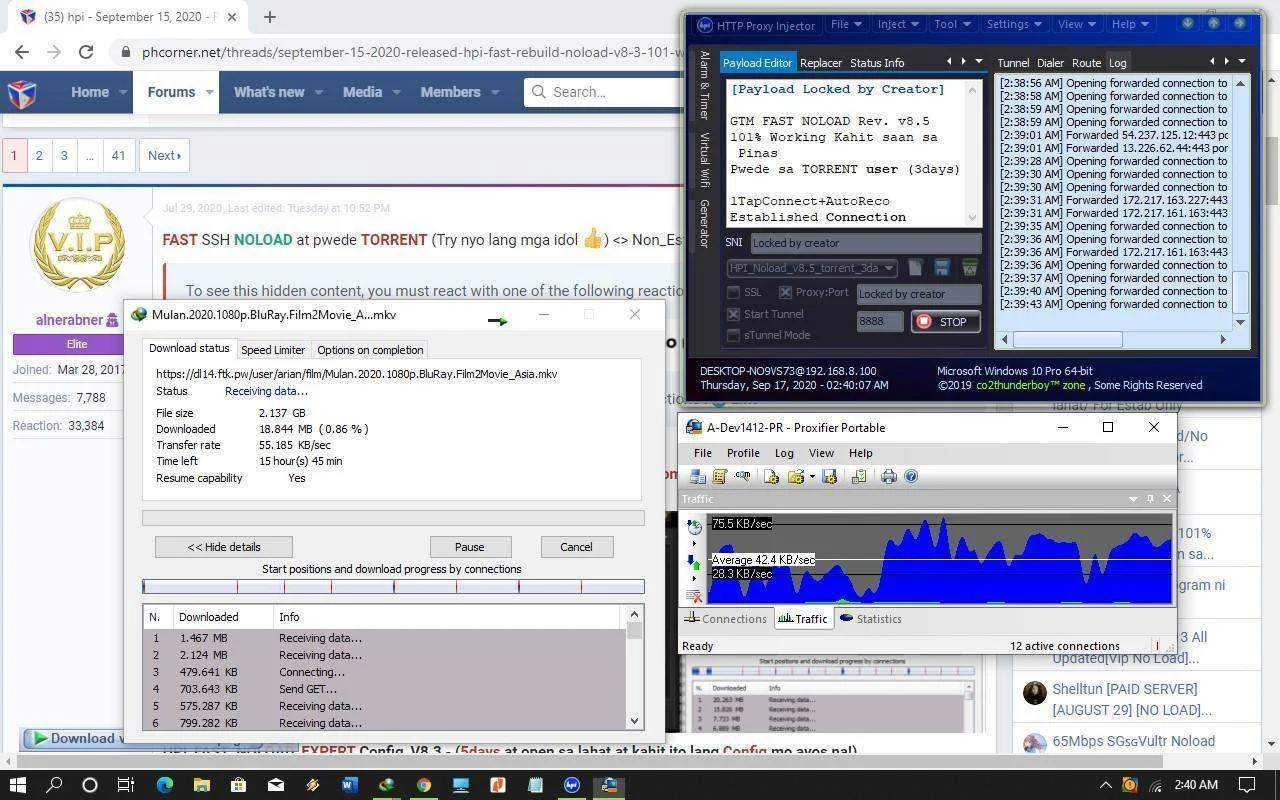The height and width of the screenshot is (800, 1280).
Task: Open File menu dropdown in HTTP Proxy Injector
Action: [846, 24]
